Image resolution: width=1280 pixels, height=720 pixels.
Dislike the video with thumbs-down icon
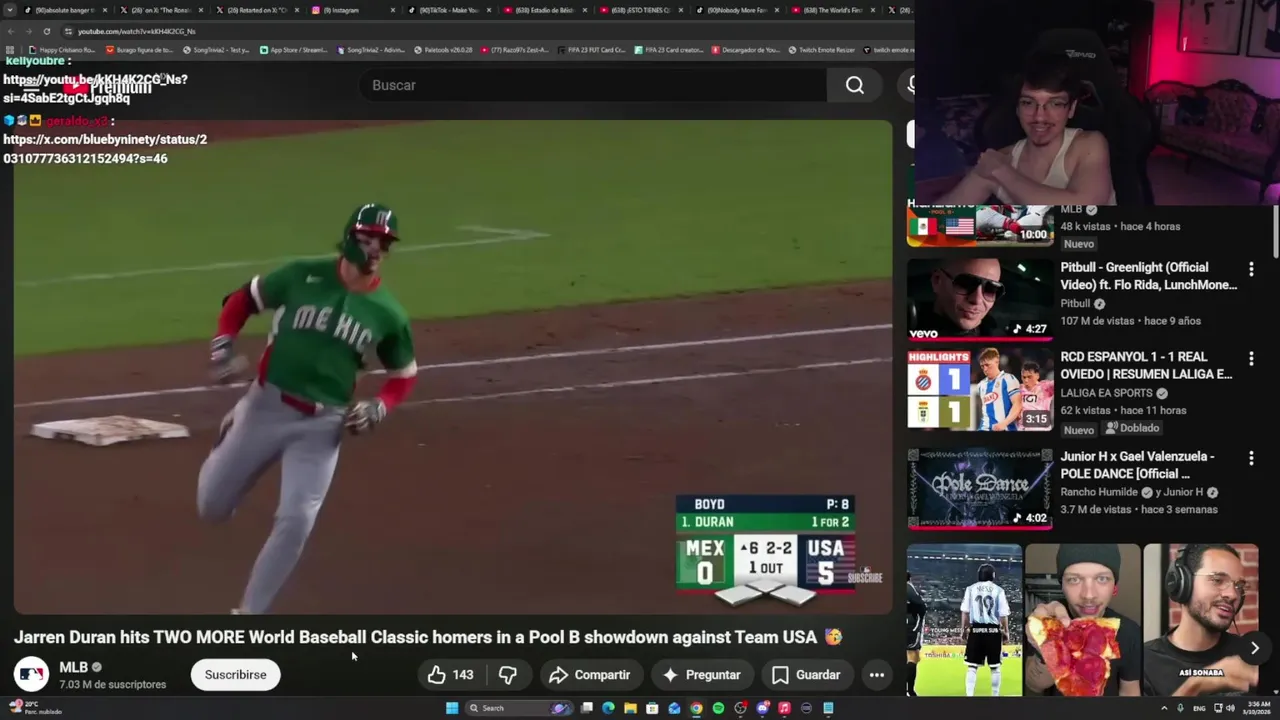[508, 675]
